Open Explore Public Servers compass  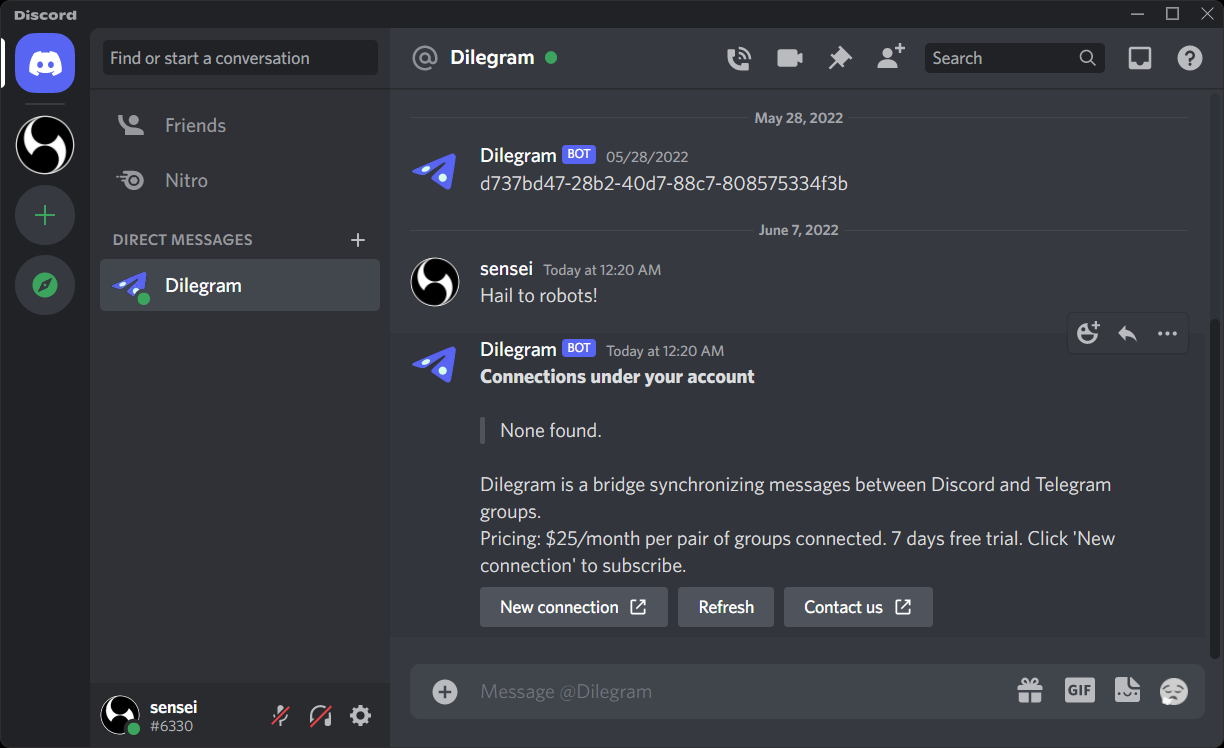coord(45,285)
